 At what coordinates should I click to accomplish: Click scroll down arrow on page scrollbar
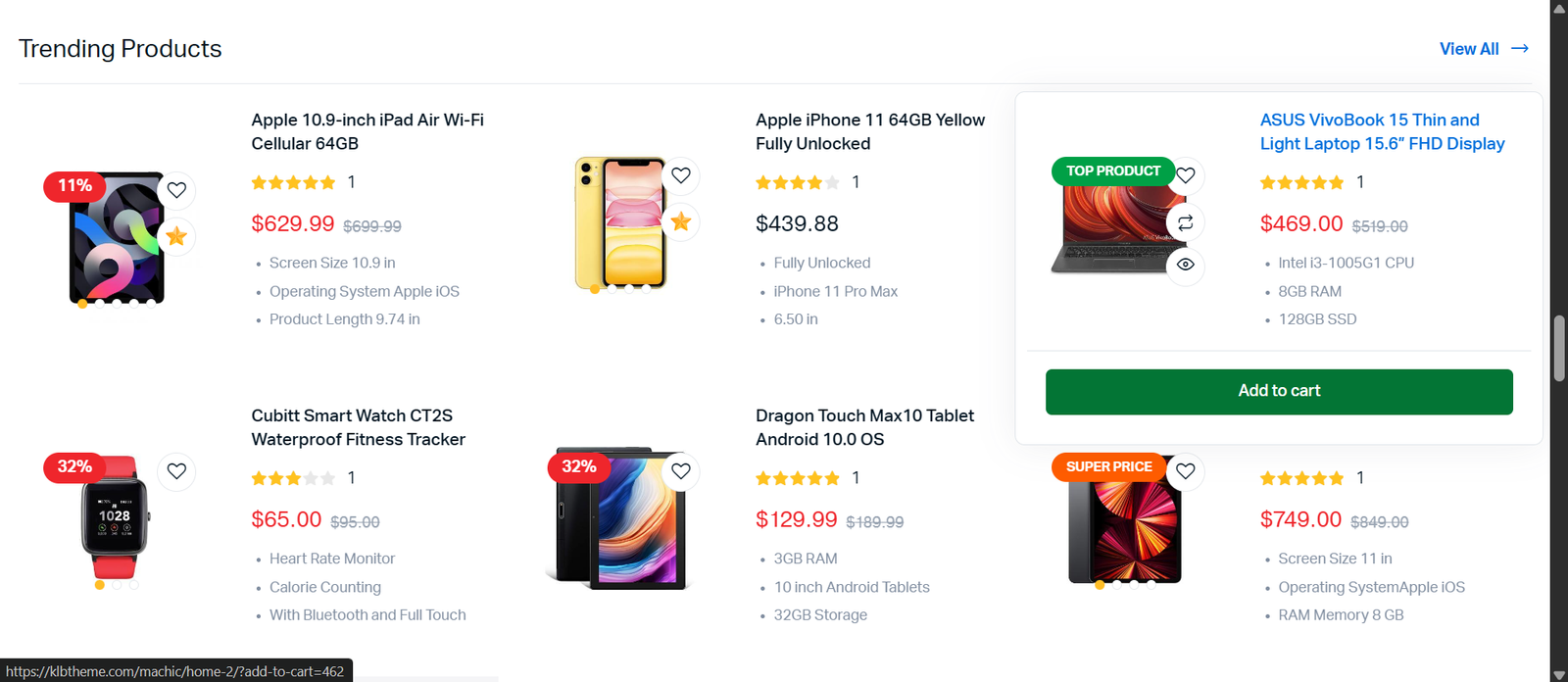1558,674
